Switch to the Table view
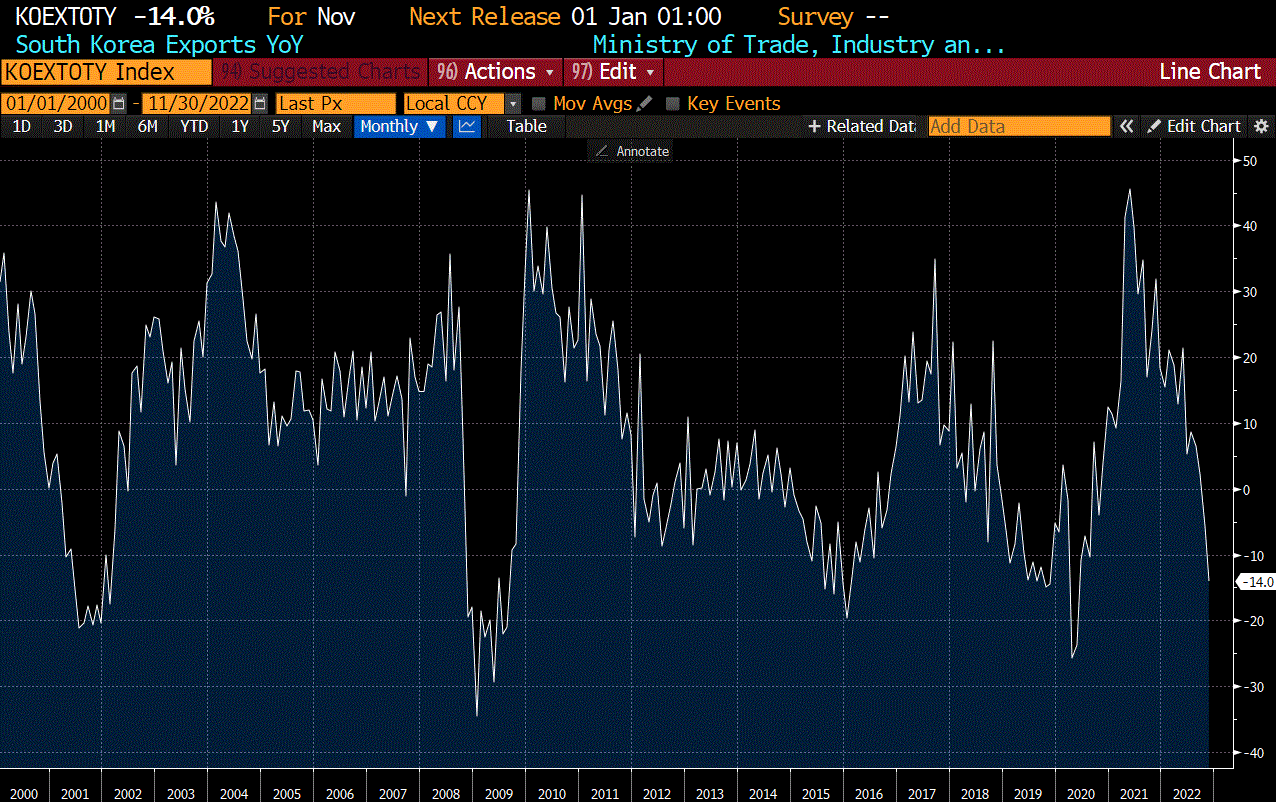1276x802 pixels. point(526,126)
